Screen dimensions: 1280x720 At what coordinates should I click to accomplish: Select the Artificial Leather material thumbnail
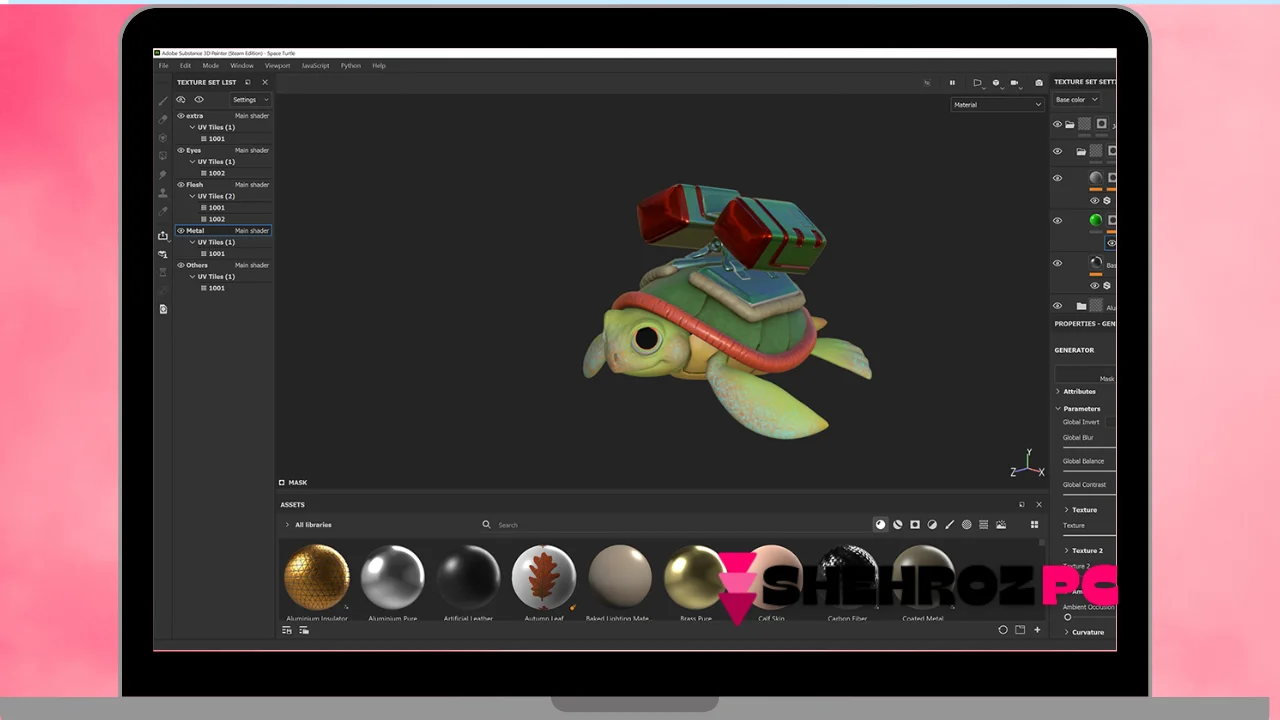click(x=468, y=577)
